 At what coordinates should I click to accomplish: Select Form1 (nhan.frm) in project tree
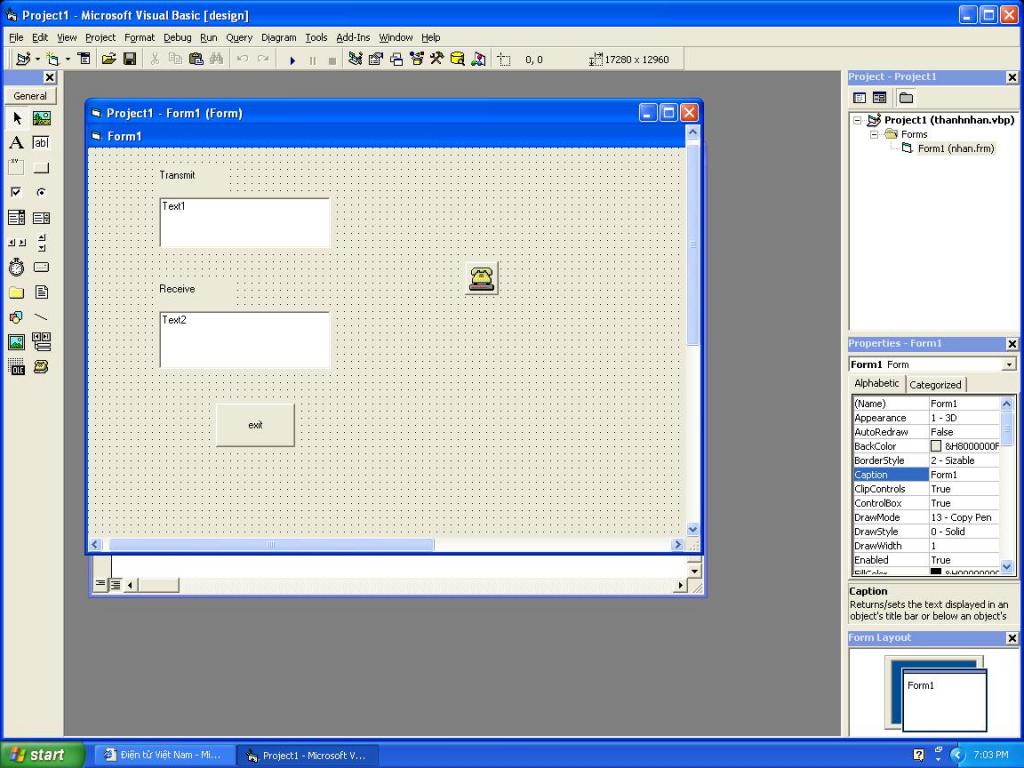tap(956, 149)
